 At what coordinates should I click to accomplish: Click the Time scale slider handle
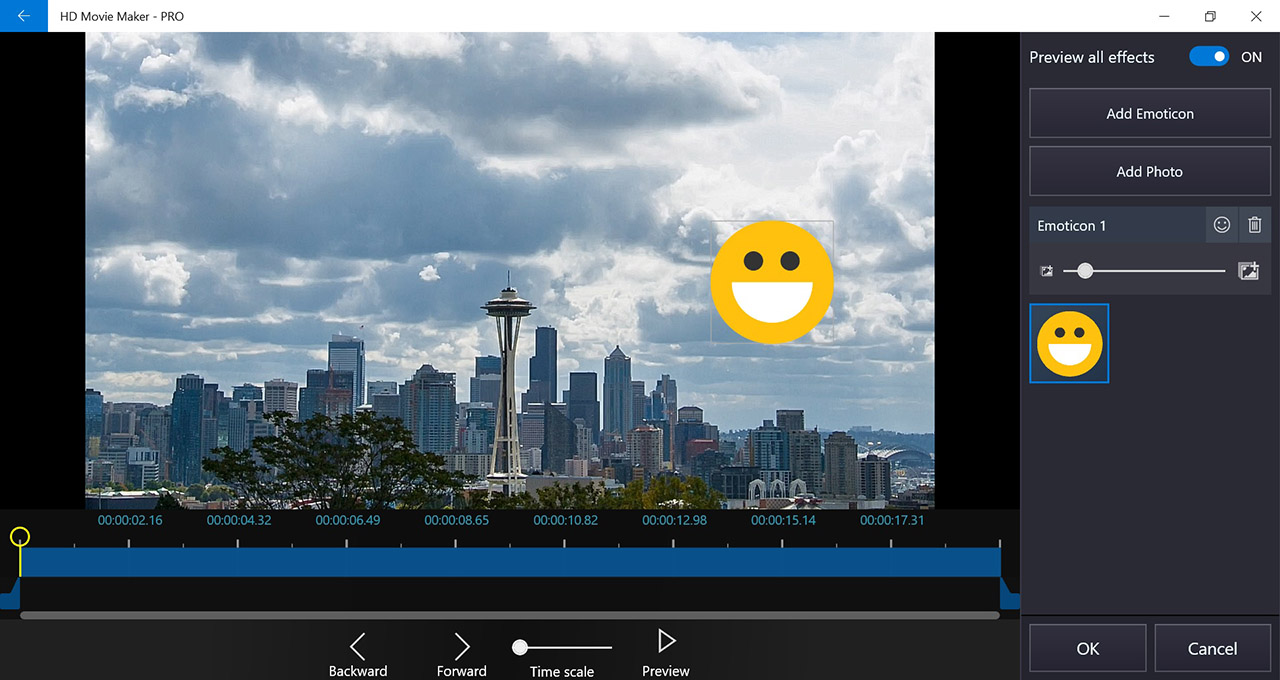click(520, 648)
